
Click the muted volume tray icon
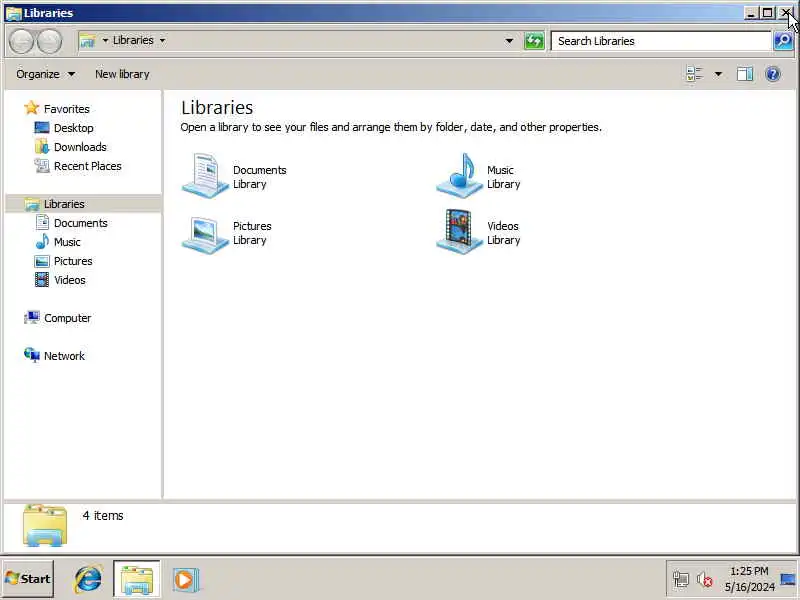coord(705,580)
